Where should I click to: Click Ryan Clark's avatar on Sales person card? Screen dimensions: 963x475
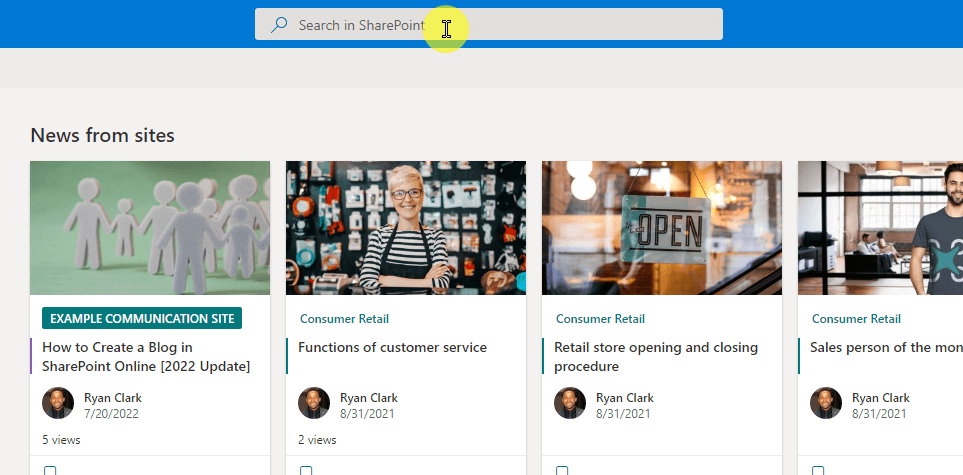click(x=826, y=403)
